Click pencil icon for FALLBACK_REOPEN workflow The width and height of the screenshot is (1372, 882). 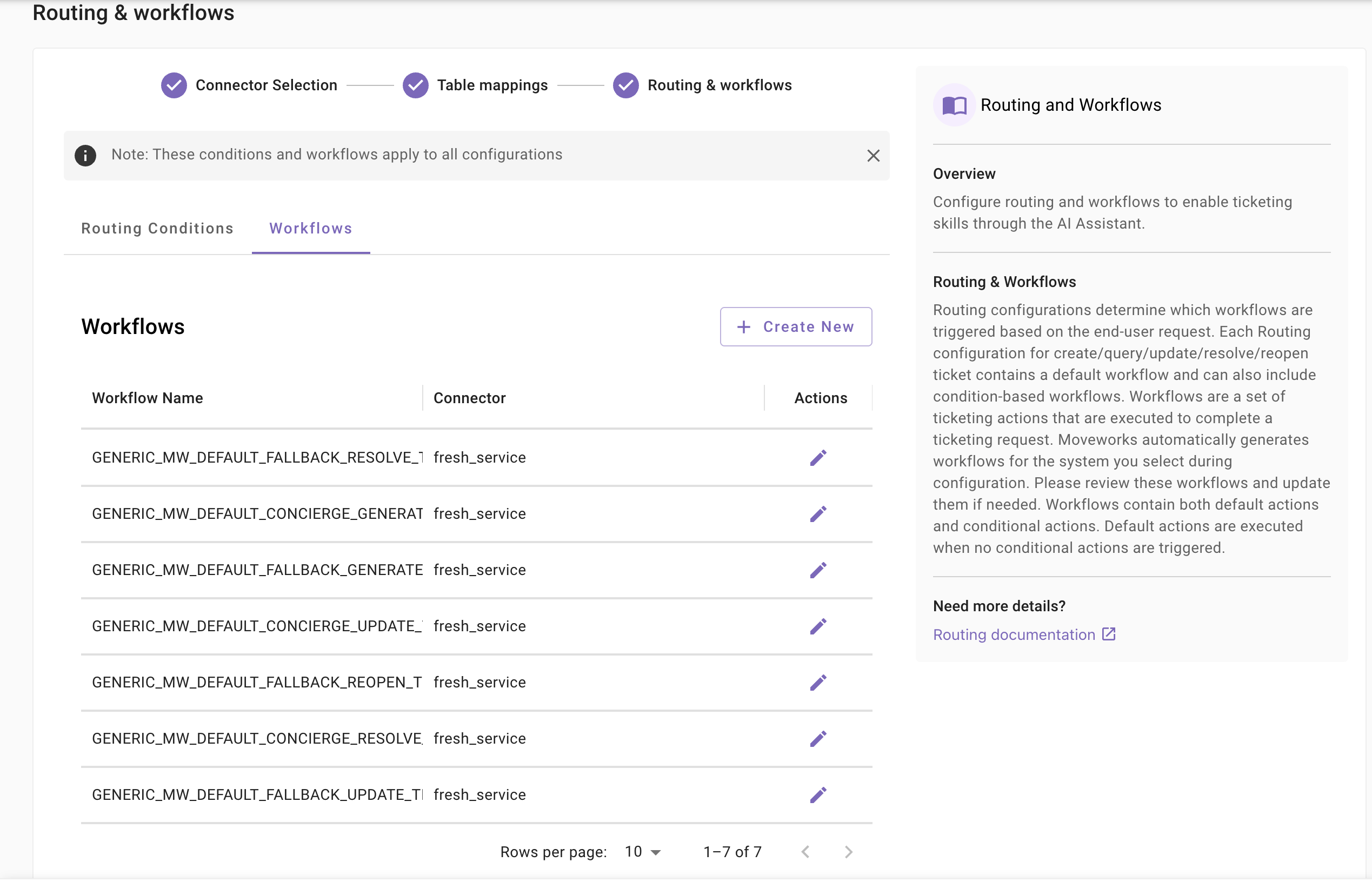point(817,682)
